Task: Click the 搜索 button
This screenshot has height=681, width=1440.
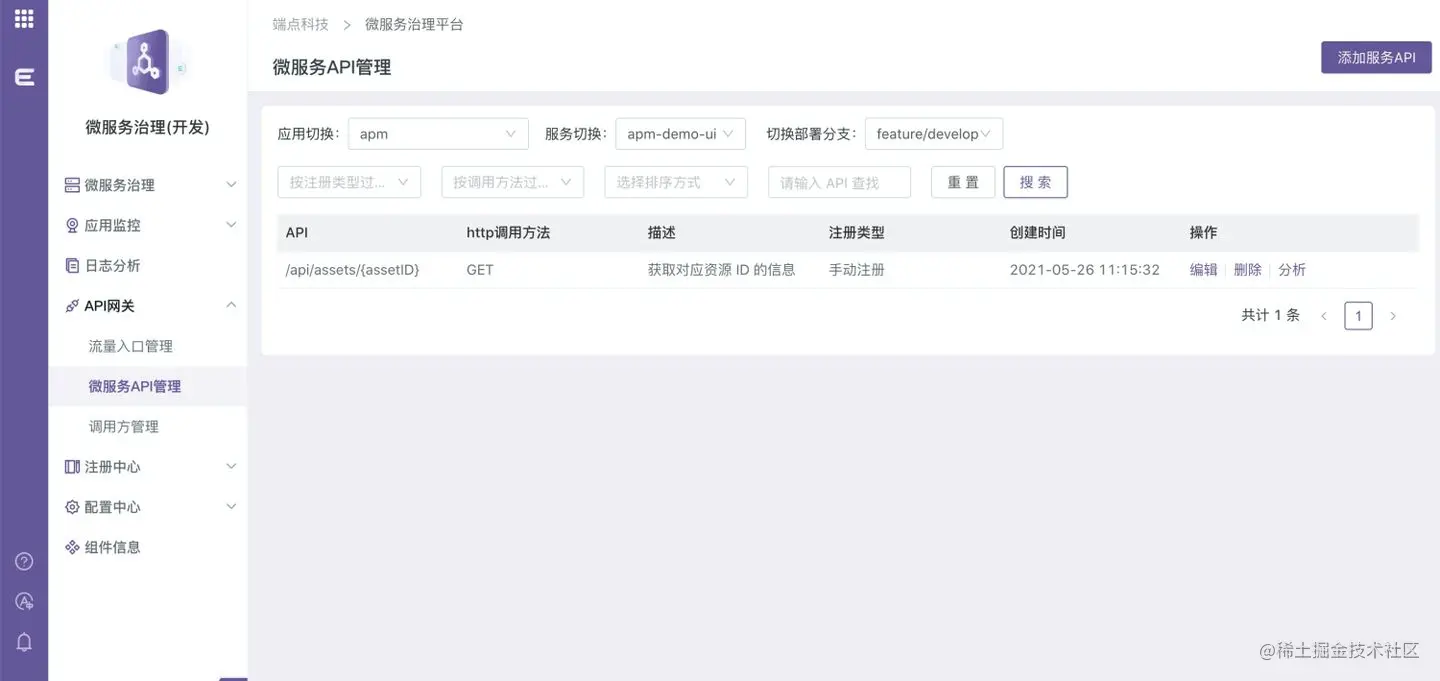Action: tap(1035, 182)
